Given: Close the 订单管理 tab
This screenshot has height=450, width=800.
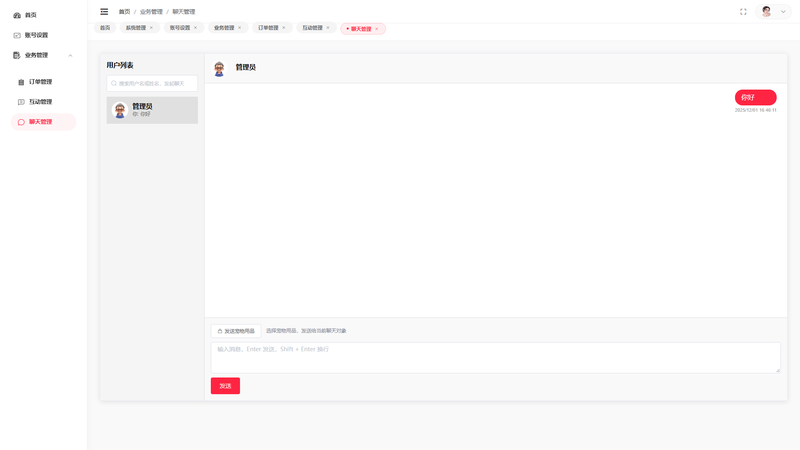Looking at the screenshot, I should pos(284,28).
